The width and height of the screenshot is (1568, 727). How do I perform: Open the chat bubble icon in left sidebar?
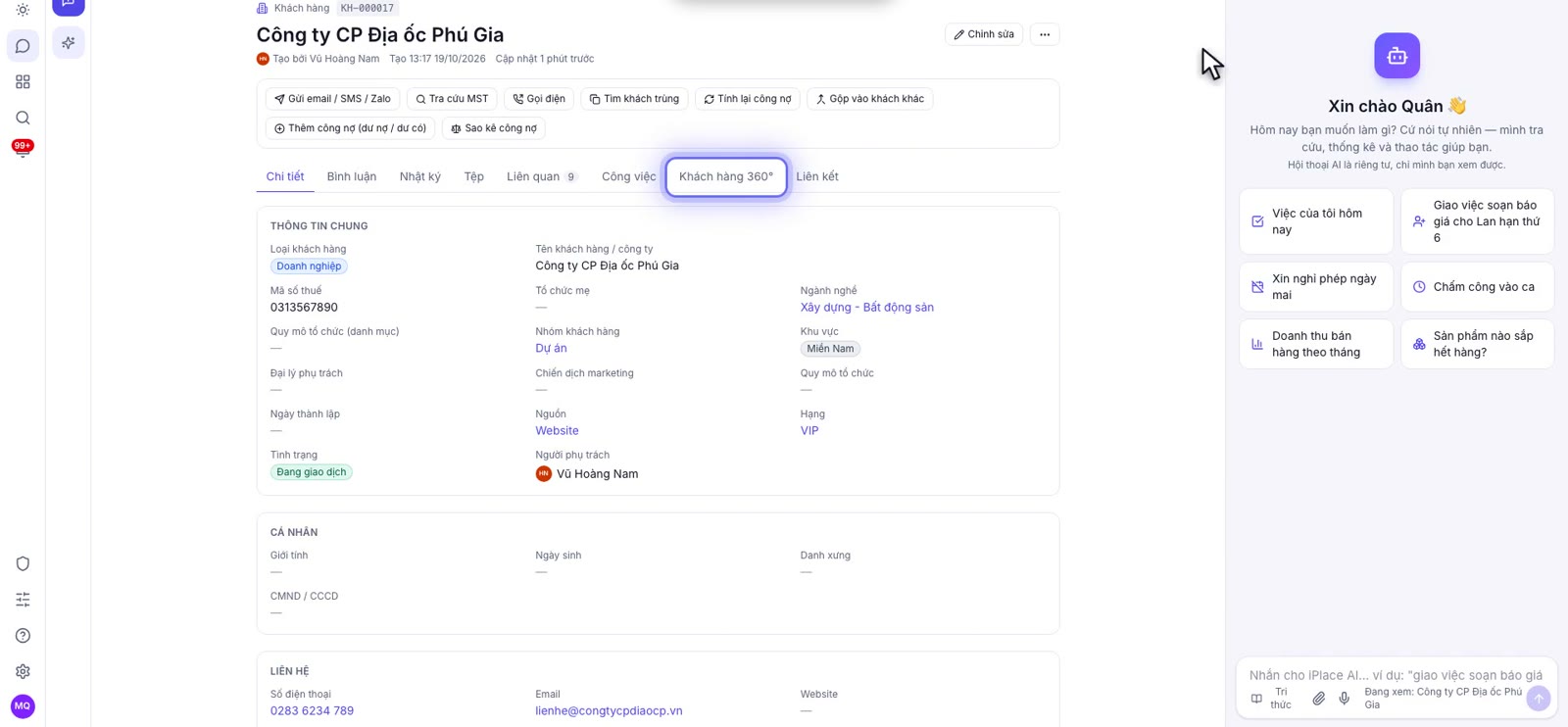coord(23,46)
